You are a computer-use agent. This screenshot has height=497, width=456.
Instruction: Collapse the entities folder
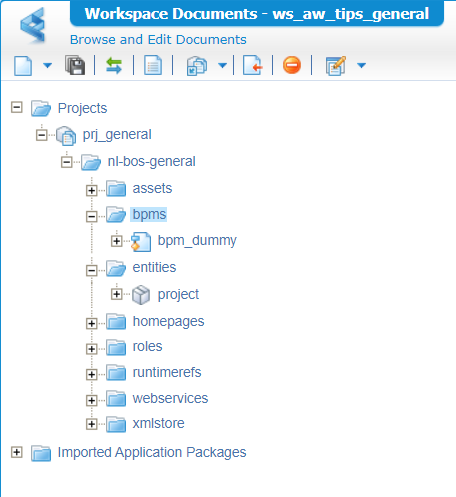click(91, 270)
